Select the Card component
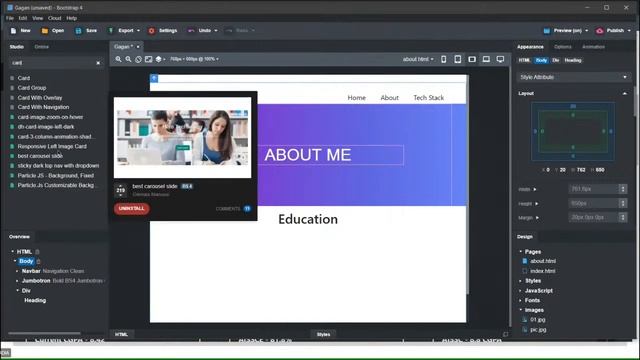This screenshot has height=360, width=640. (x=24, y=78)
